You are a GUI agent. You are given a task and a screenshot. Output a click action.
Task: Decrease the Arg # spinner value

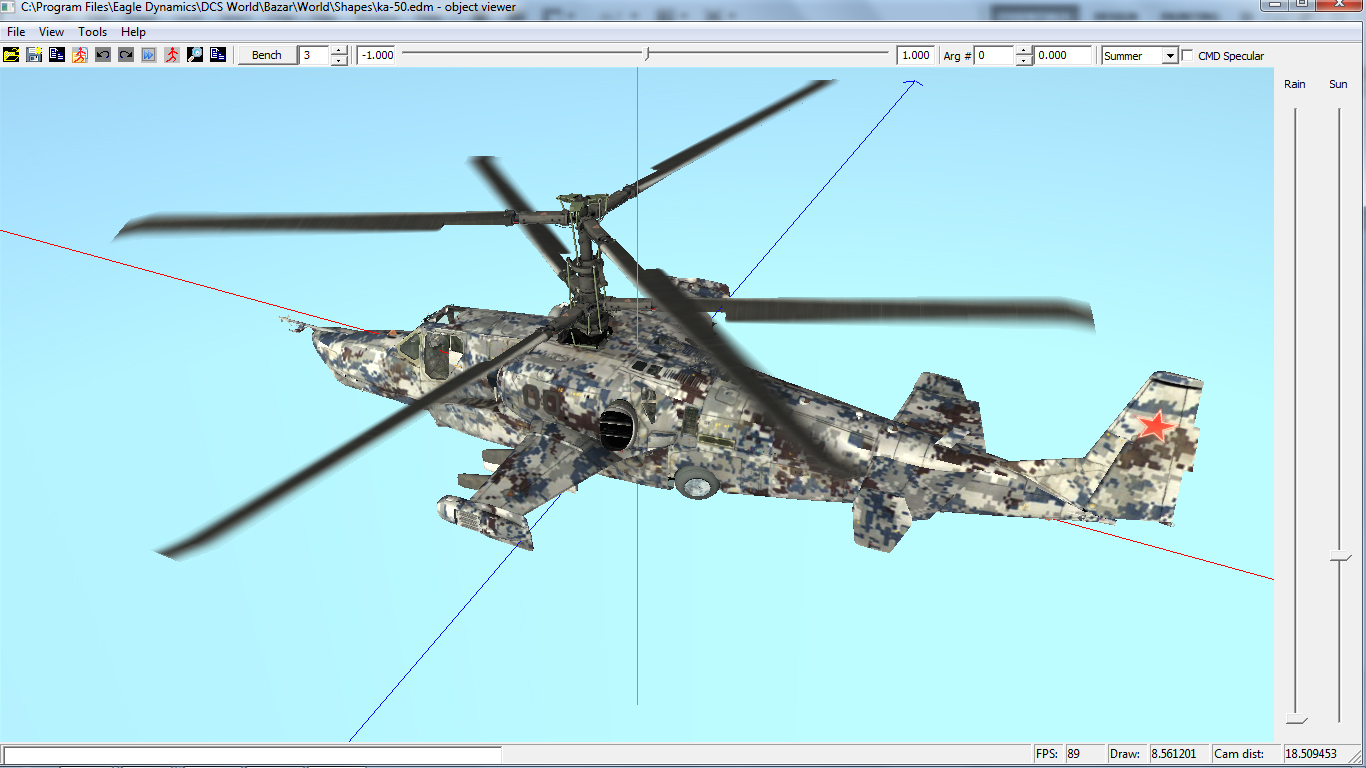[x=1024, y=61]
